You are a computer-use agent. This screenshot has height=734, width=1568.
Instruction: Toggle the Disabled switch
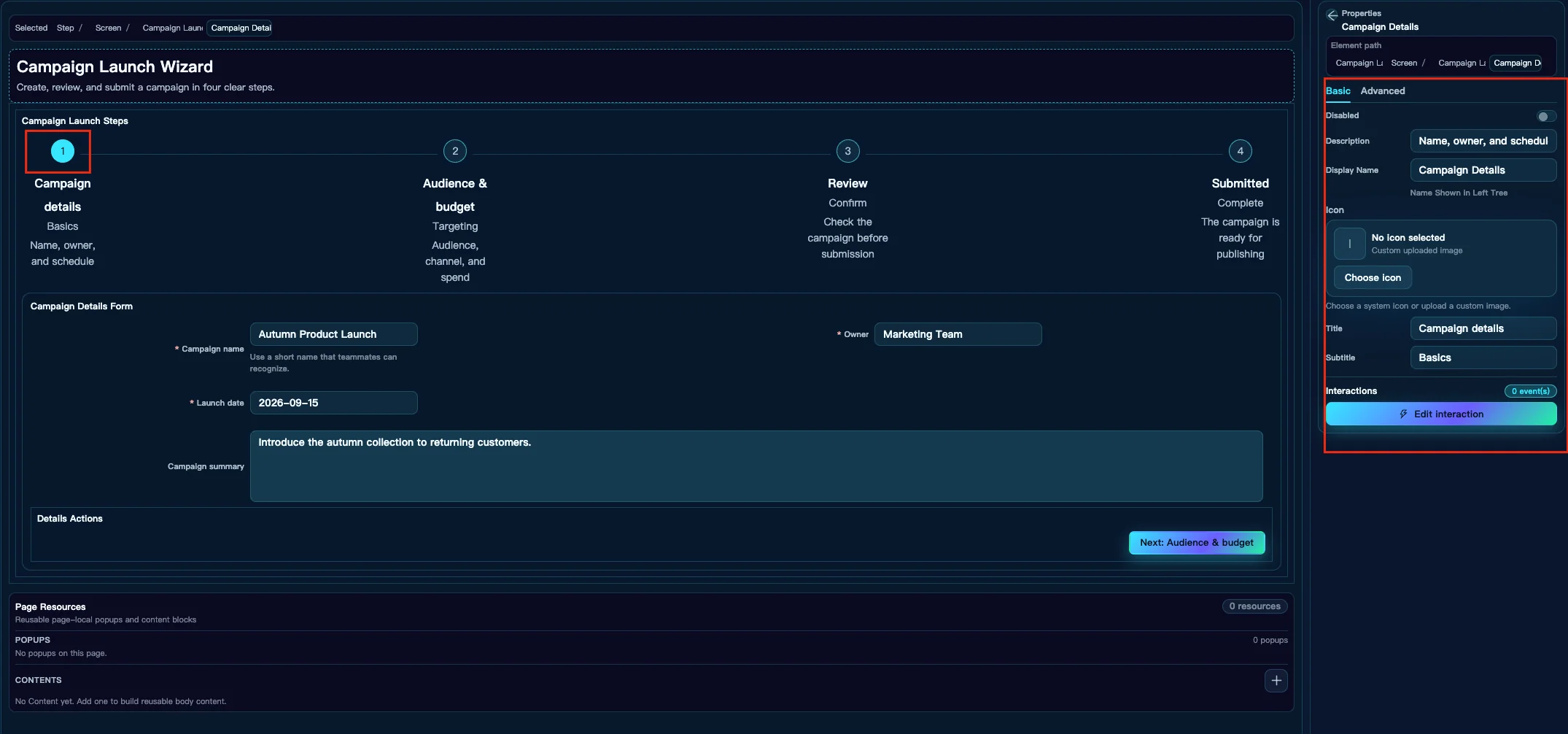(x=1546, y=116)
